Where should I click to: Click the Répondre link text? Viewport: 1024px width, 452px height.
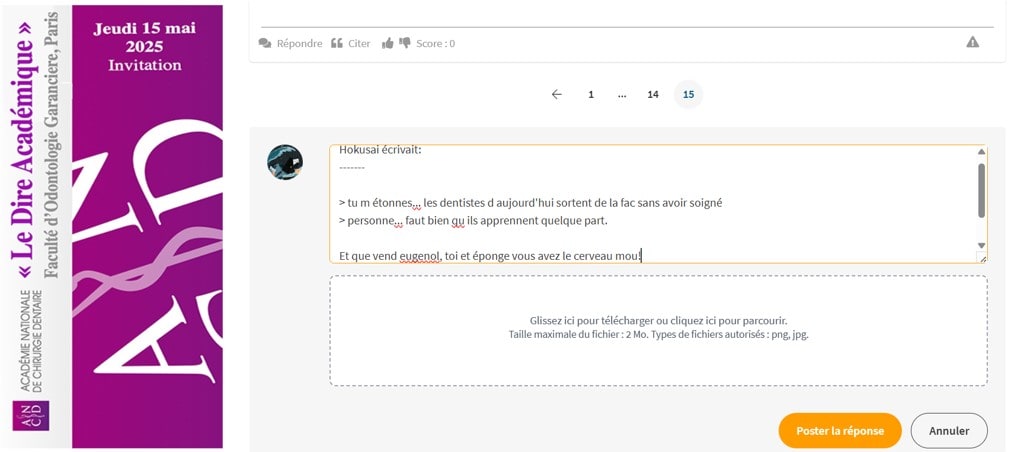[x=299, y=43]
